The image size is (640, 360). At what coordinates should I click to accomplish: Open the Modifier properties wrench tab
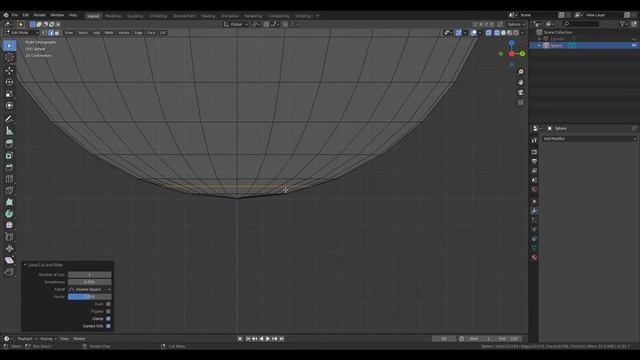point(534,211)
